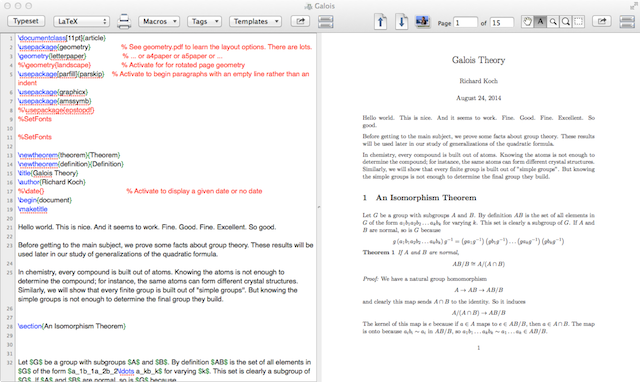Toggle the preview pane split view icon
This screenshot has height=382, width=640.
click(x=627, y=21)
